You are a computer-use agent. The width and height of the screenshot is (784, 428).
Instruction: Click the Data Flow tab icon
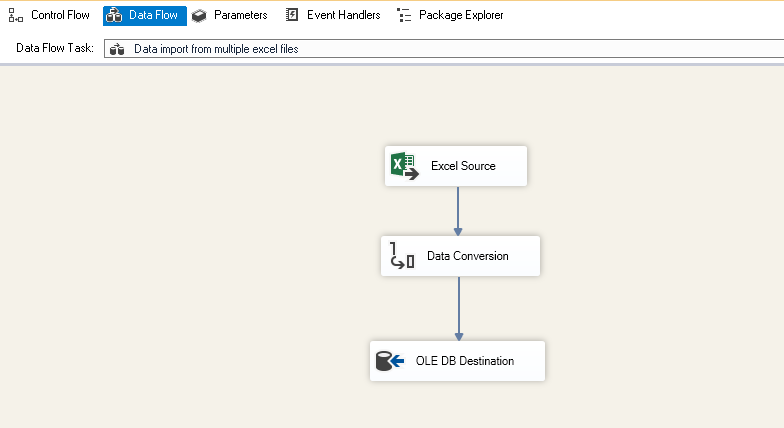pos(115,16)
